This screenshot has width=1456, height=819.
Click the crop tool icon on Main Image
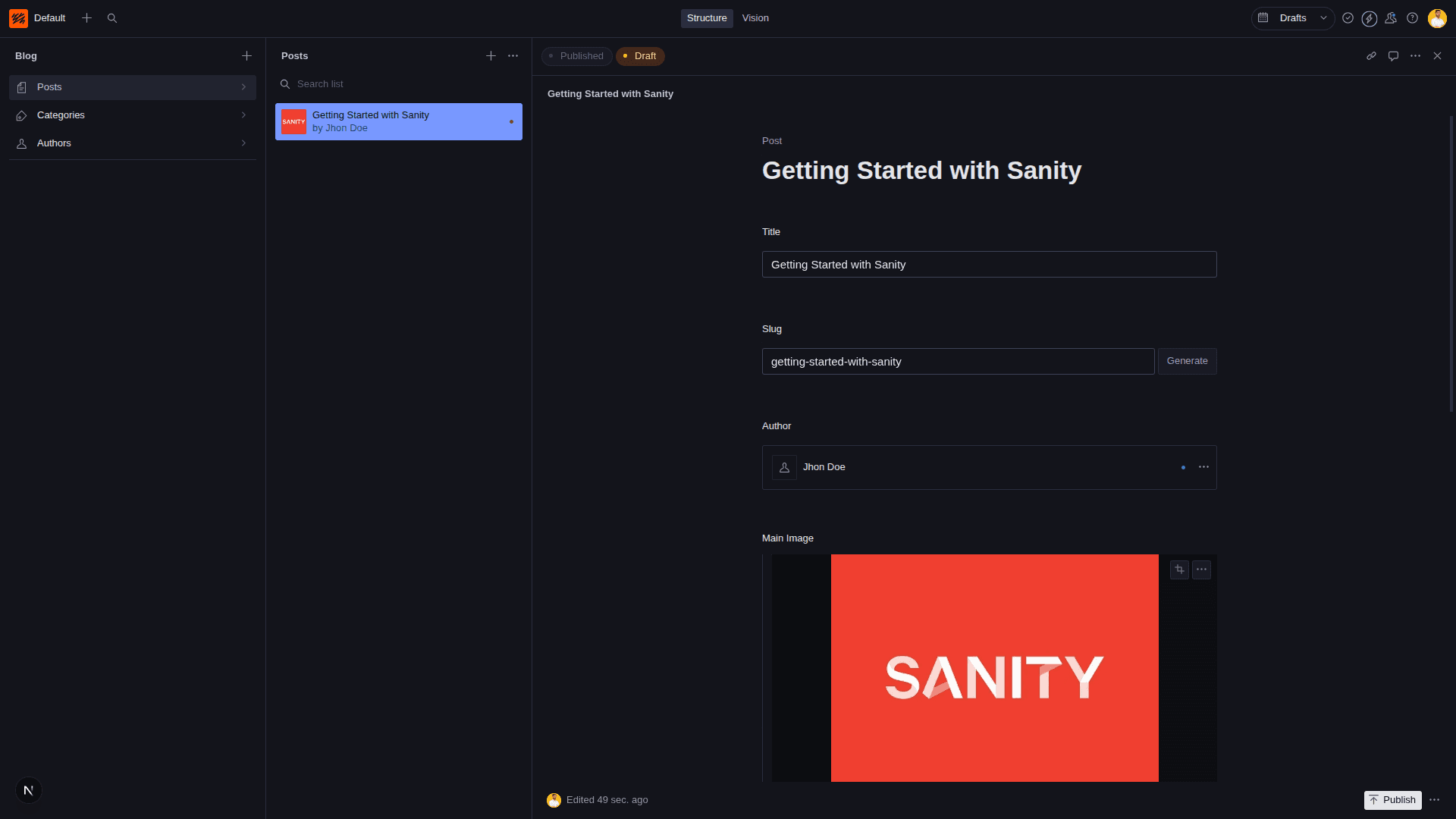point(1179,570)
